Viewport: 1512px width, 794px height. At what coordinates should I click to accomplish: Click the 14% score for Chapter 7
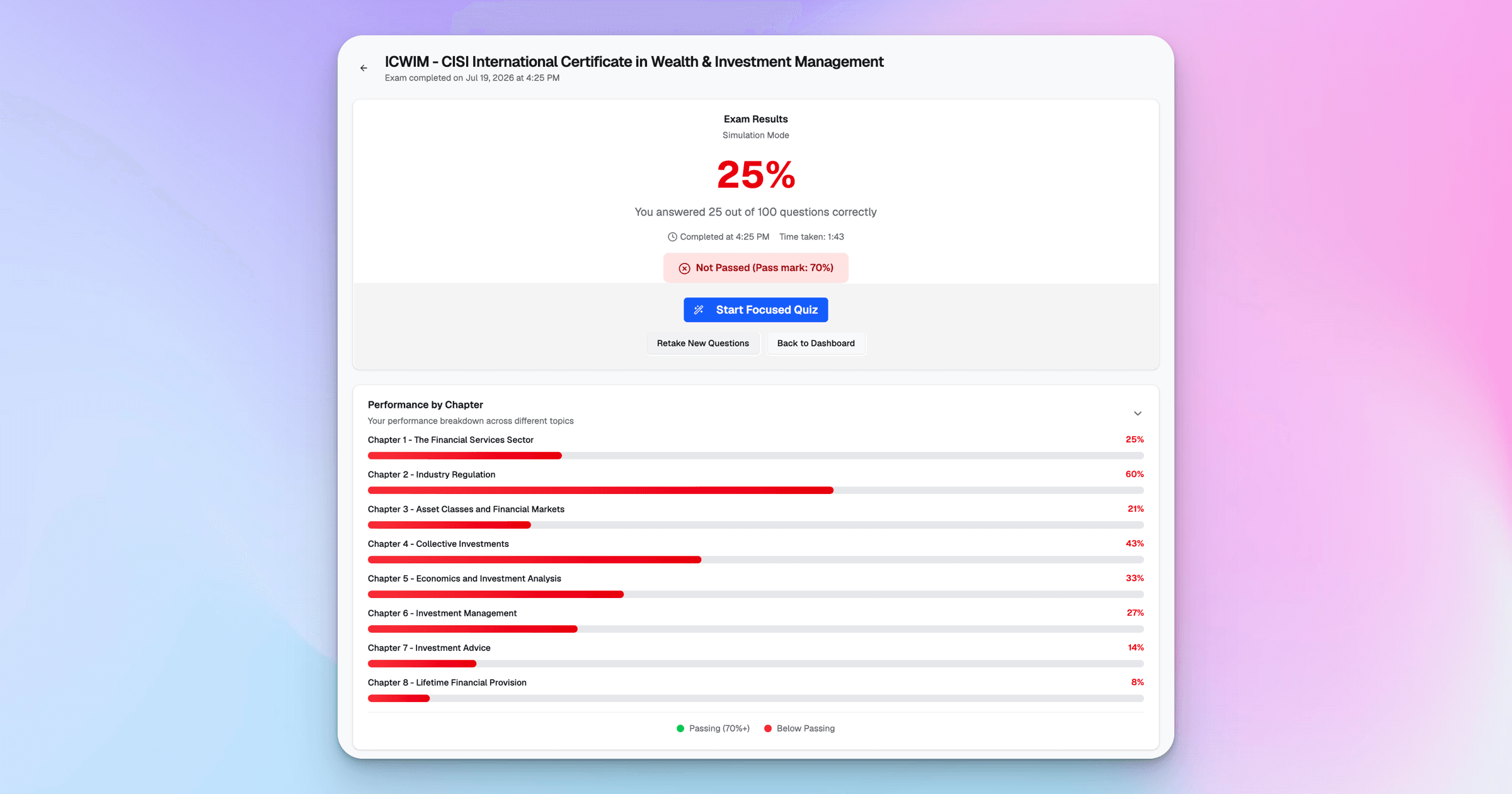coord(1136,648)
